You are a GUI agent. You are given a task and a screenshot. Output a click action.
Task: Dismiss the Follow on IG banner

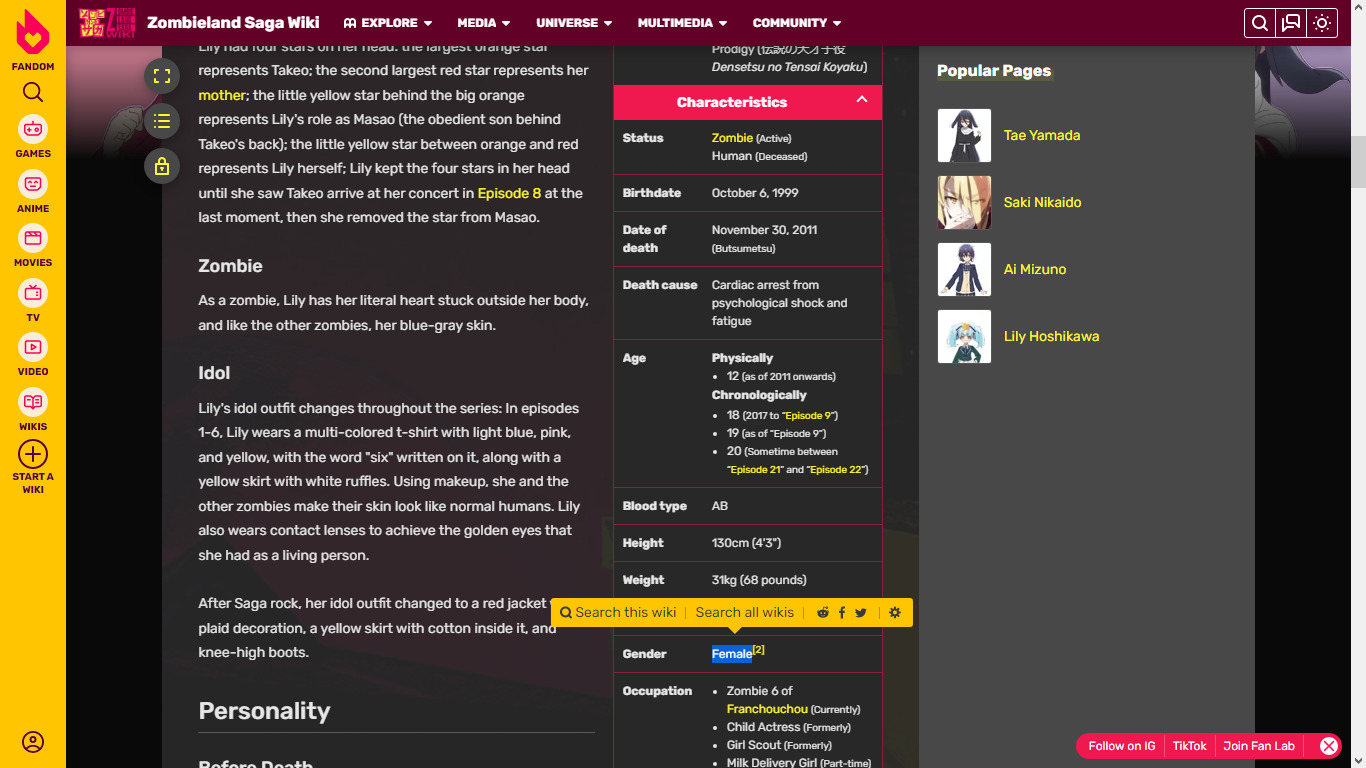[x=1328, y=746]
